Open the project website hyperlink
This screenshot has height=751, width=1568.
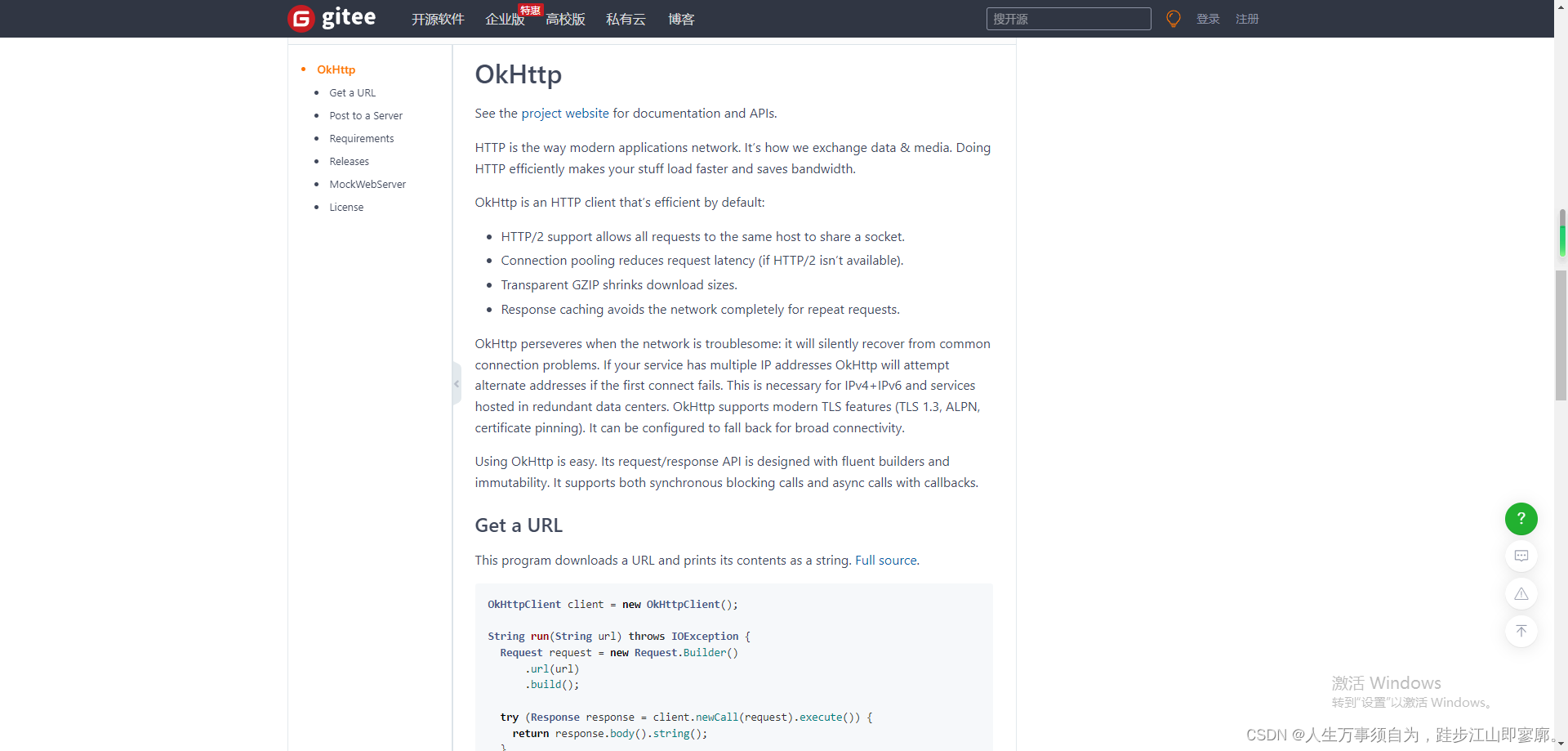(564, 114)
